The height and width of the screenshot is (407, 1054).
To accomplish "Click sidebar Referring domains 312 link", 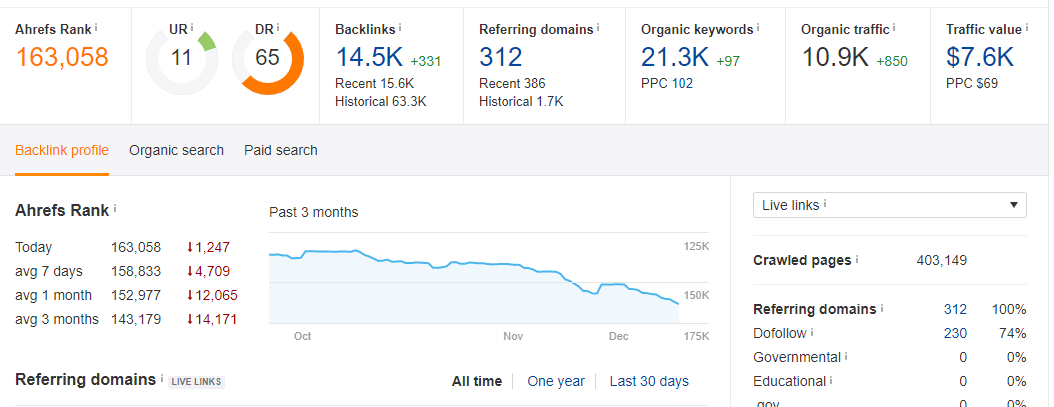I will point(955,309).
